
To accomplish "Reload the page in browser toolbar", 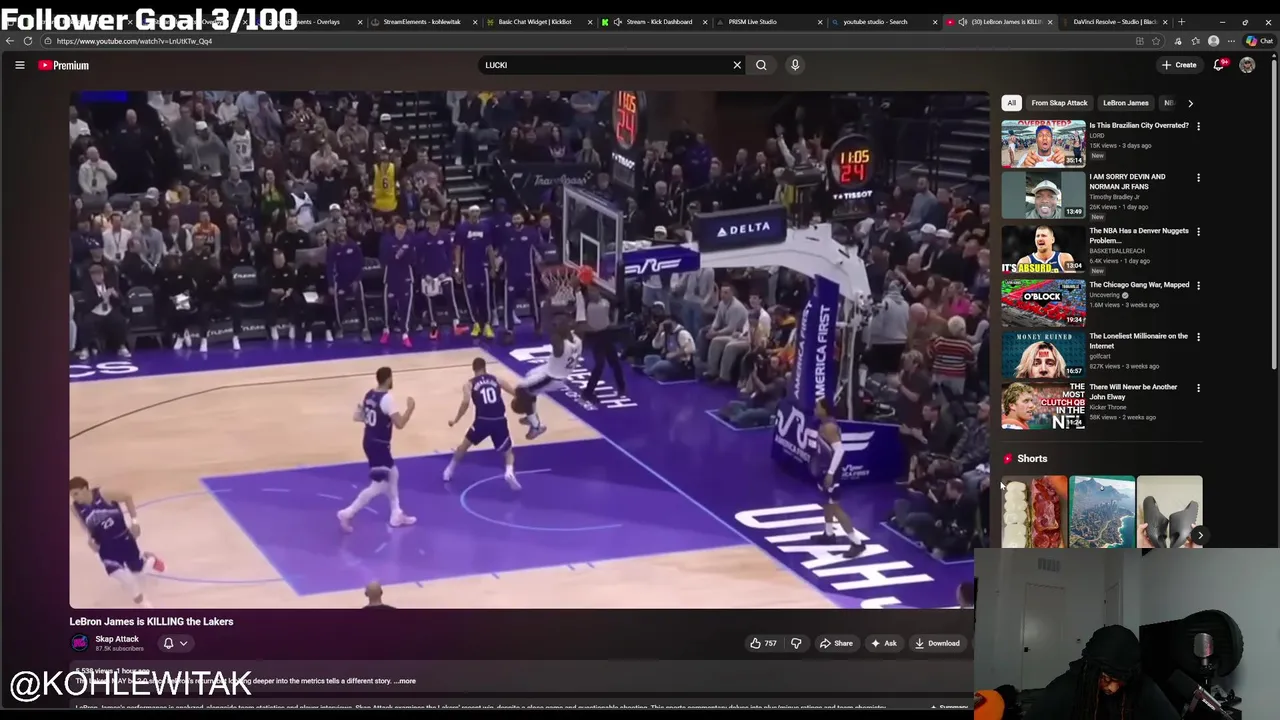I will pos(28,41).
